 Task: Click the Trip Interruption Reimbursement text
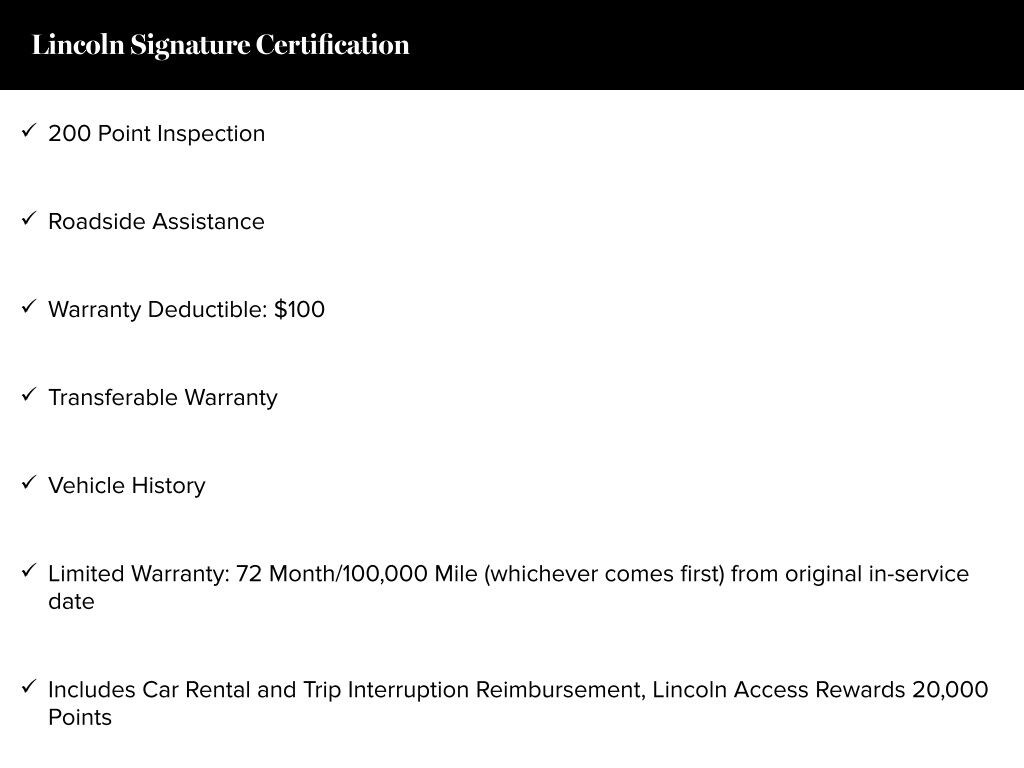click(x=473, y=690)
